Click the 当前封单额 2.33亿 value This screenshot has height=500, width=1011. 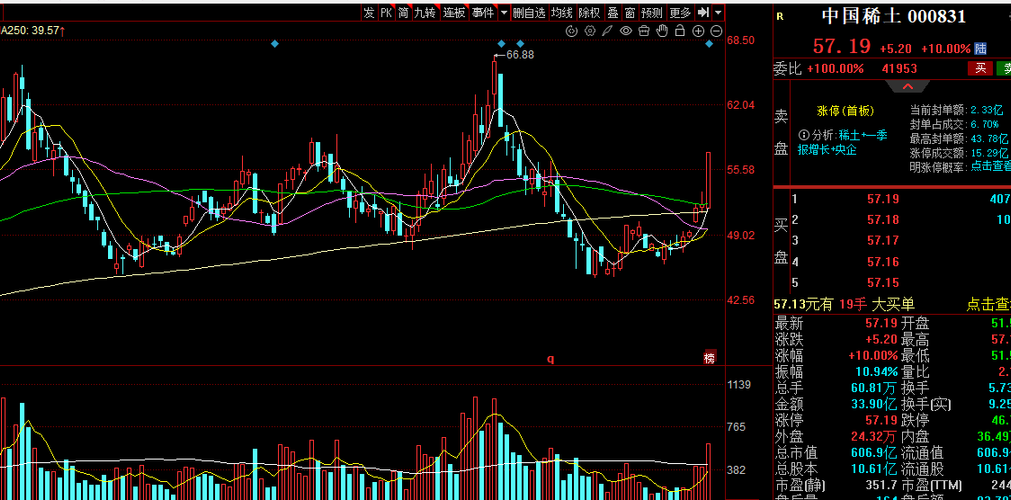pyautogui.click(x=988, y=110)
